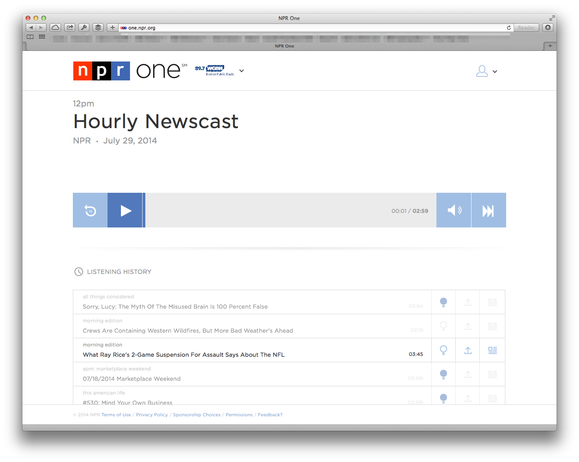This screenshot has width=579, height=462.
Task: Select the 'What Ray Rice's 2-Game Suspension' story
Action: pyautogui.click(x=252, y=350)
